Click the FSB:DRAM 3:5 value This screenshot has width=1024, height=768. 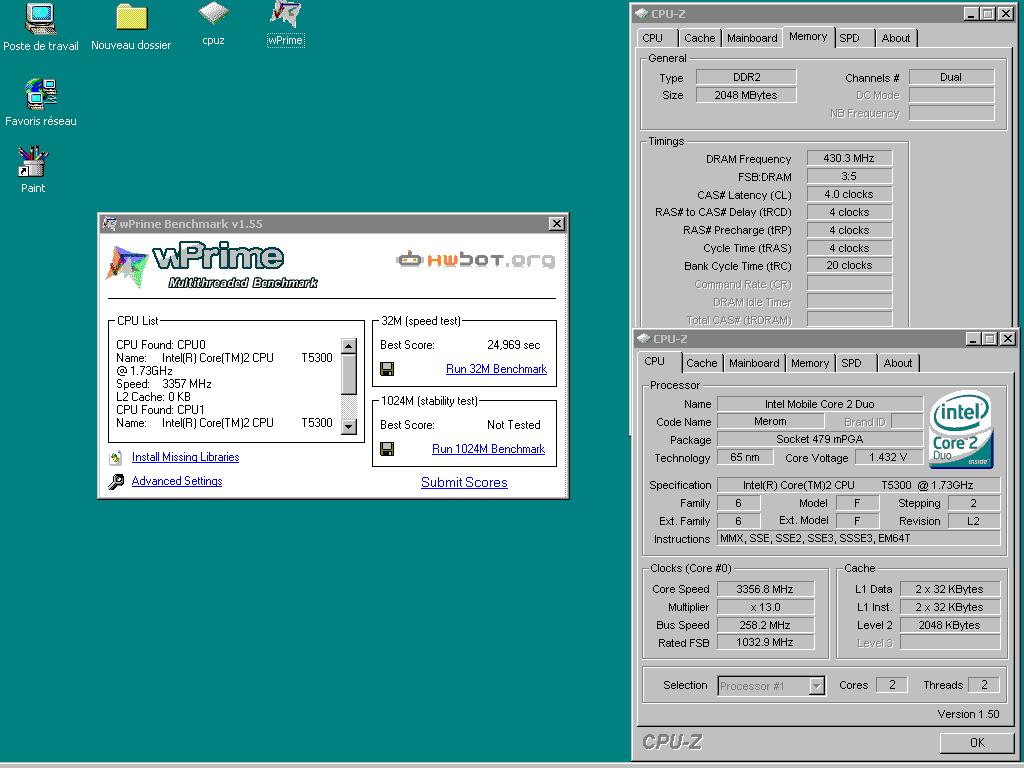(x=849, y=176)
